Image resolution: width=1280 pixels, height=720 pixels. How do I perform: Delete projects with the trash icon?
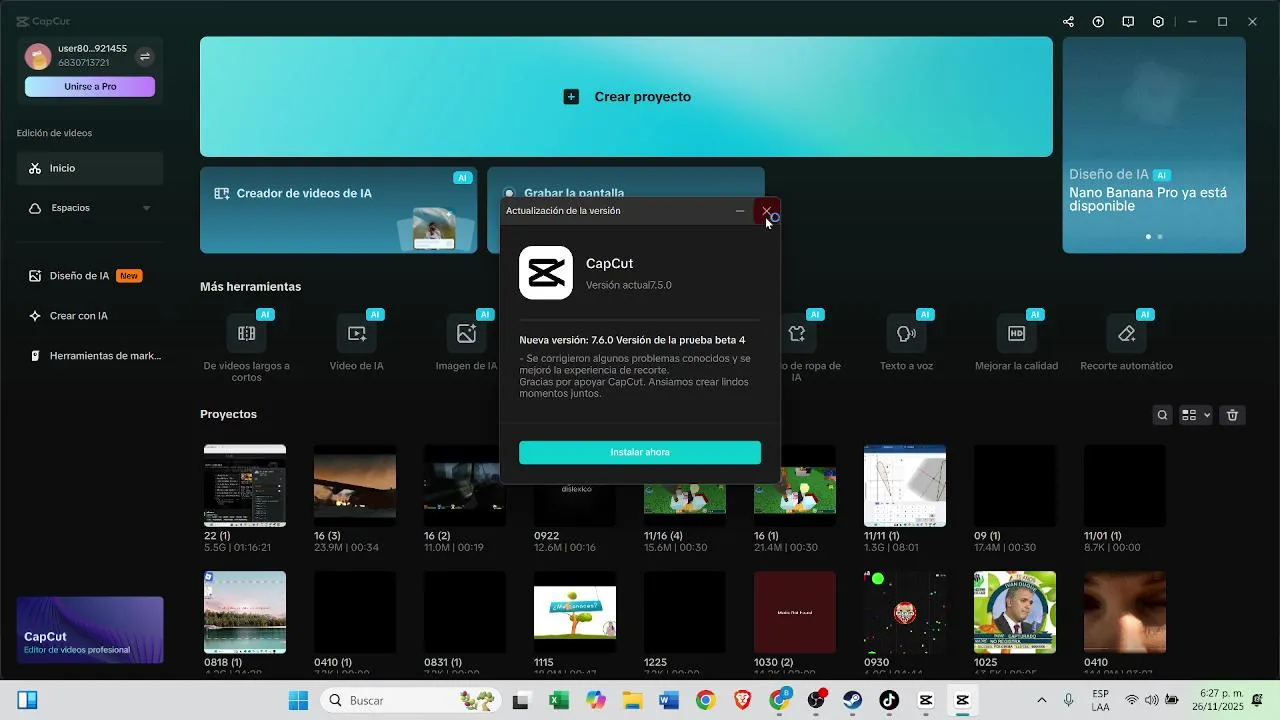pyautogui.click(x=1233, y=415)
